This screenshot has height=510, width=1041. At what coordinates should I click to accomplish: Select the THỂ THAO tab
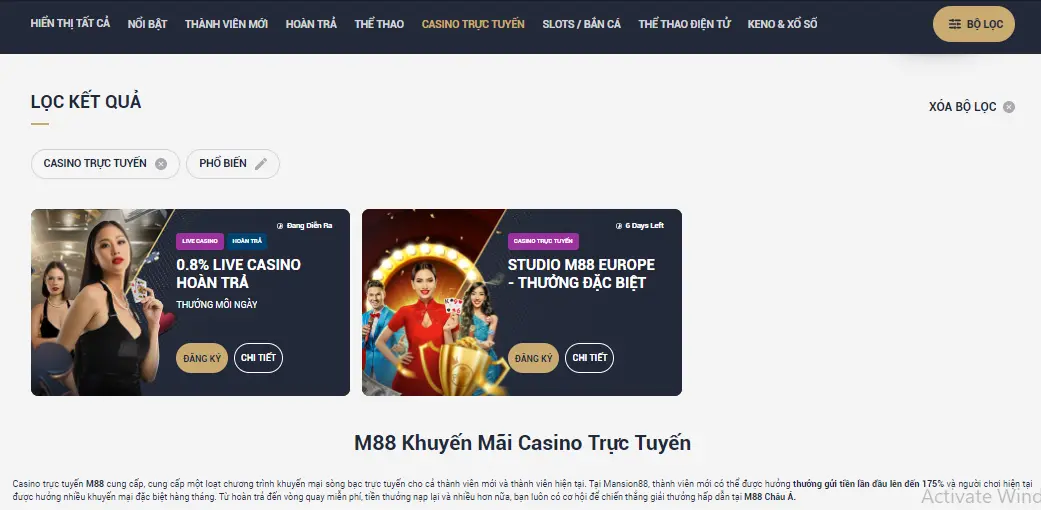tap(379, 24)
